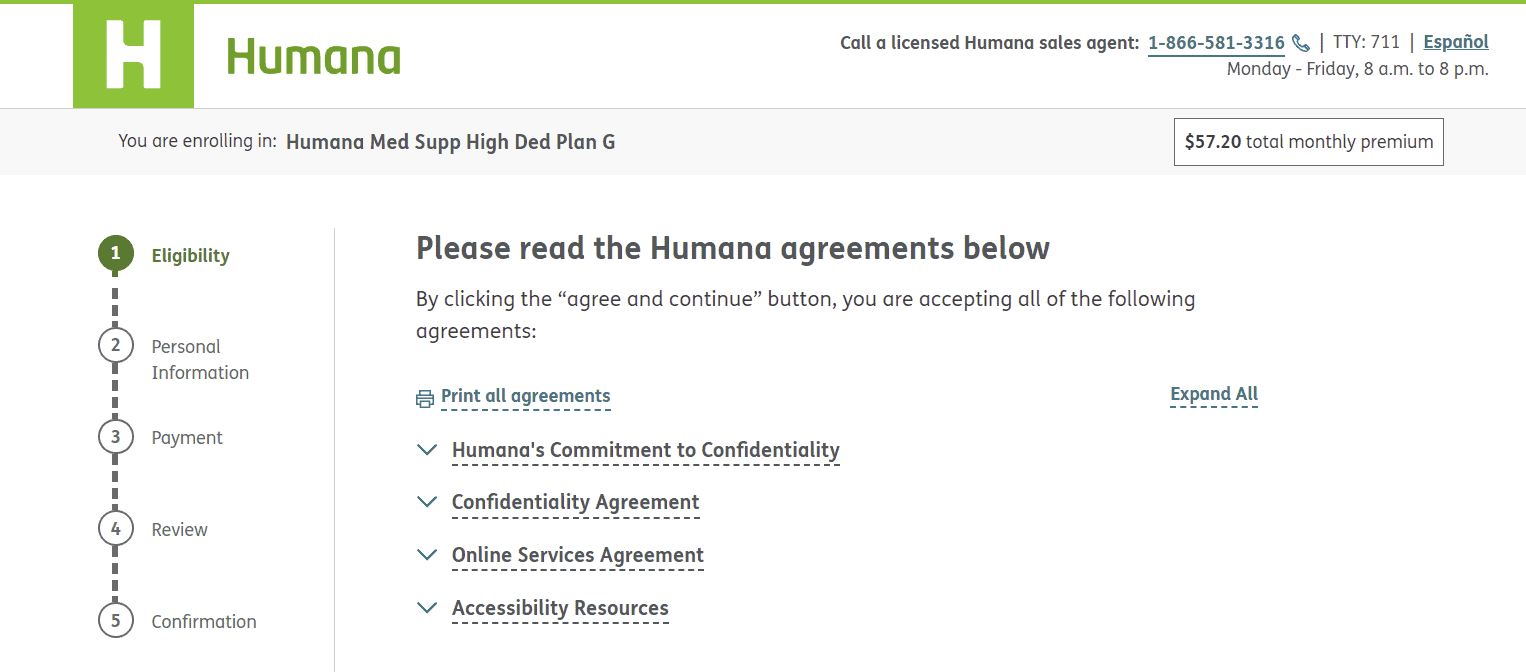The height and width of the screenshot is (672, 1526).
Task: Expand the Online Services Agreement chevron
Action: point(427,555)
